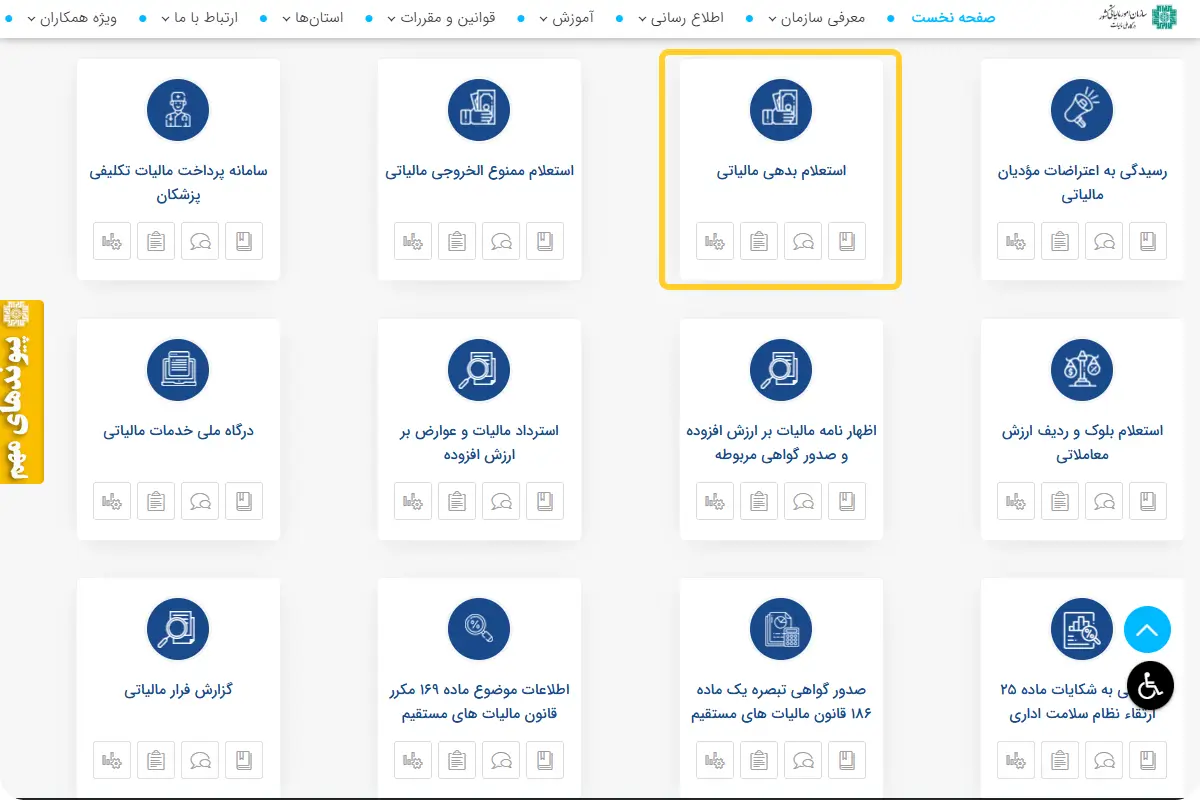This screenshot has height=800, width=1200.
Task: Click the blue scroll-to-top arrow button
Action: pos(1148,630)
